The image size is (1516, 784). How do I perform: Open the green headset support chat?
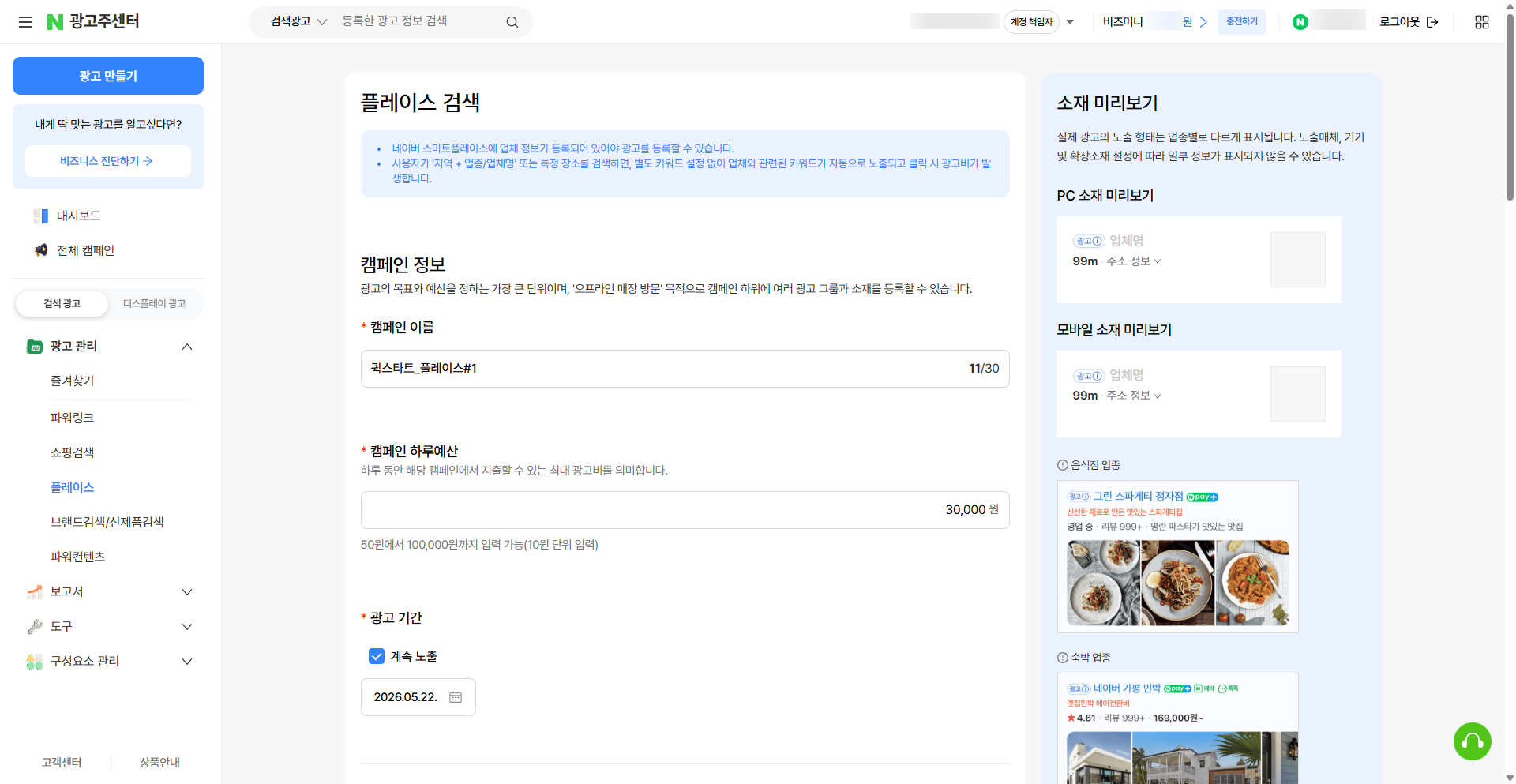(1473, 741)
